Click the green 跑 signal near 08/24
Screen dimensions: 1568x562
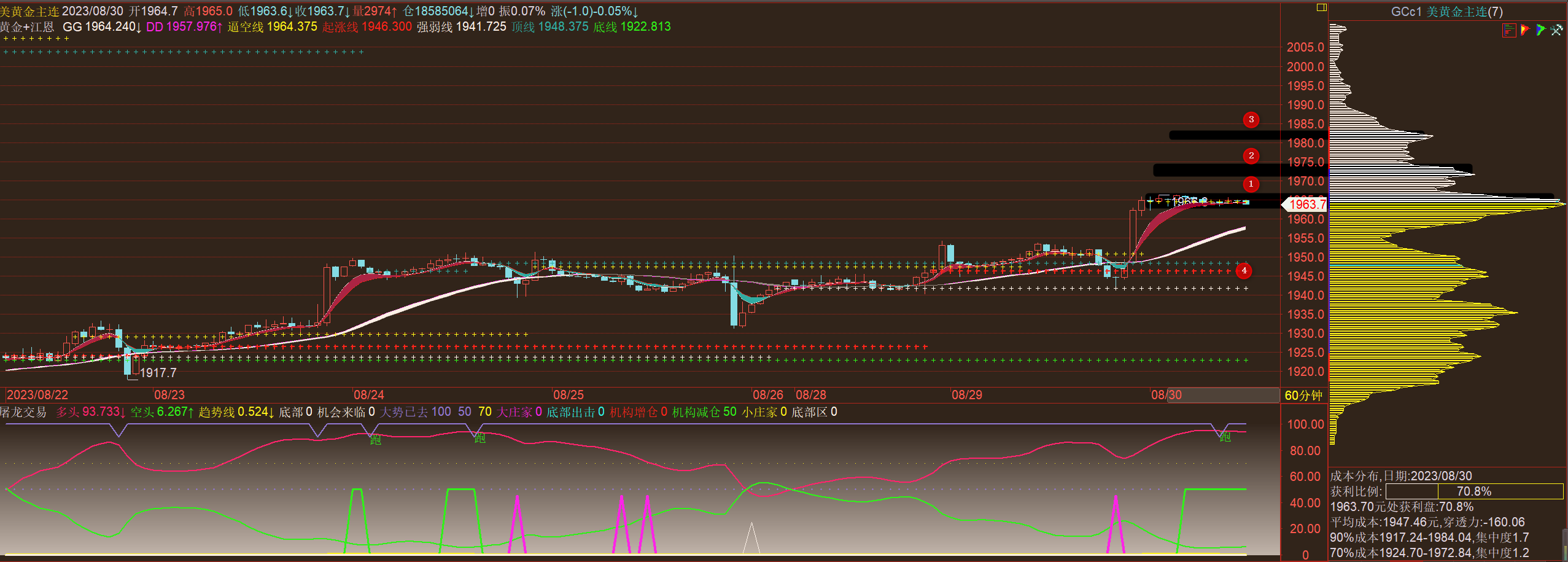tap(375, 439)
